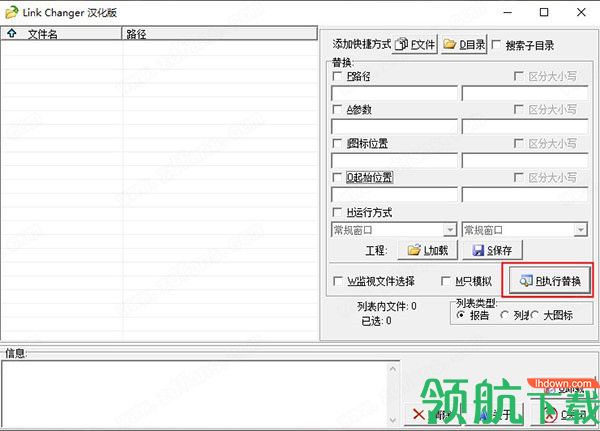Screen dimensions: 600x431
Task: Select the 报告 list type radio button
Action: pos(461,315)
